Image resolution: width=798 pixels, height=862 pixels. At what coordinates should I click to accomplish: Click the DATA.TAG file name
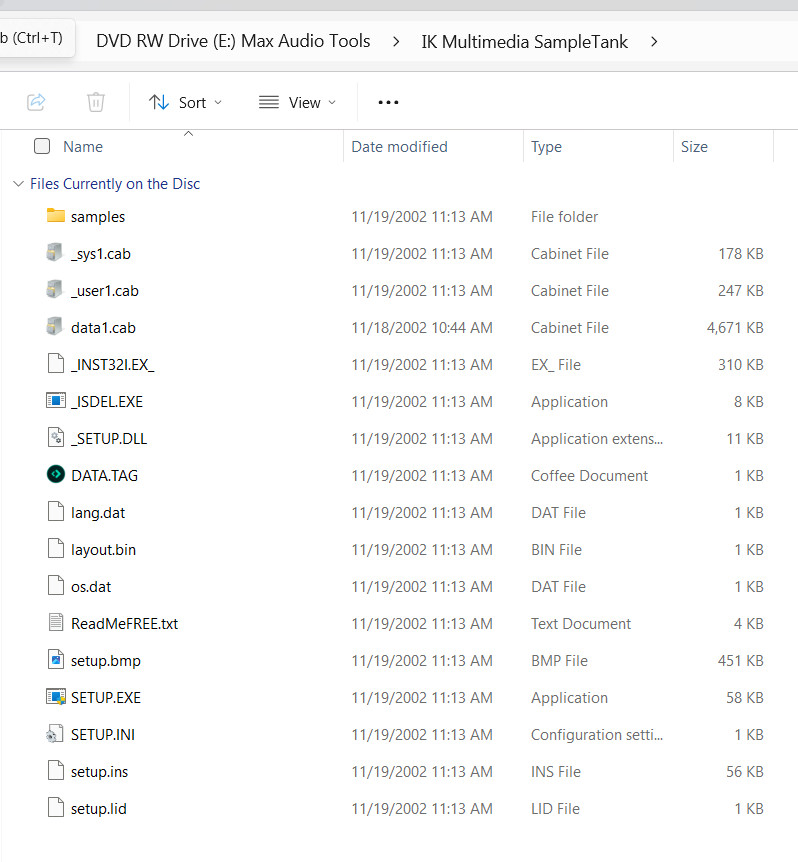104,476
